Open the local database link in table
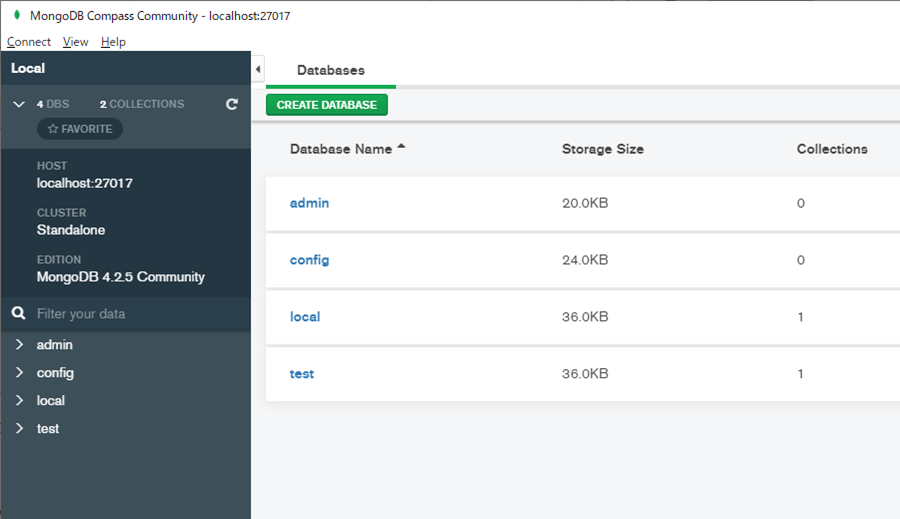The height and width of the screenshot is (519, 900). (x=305, y=317)
